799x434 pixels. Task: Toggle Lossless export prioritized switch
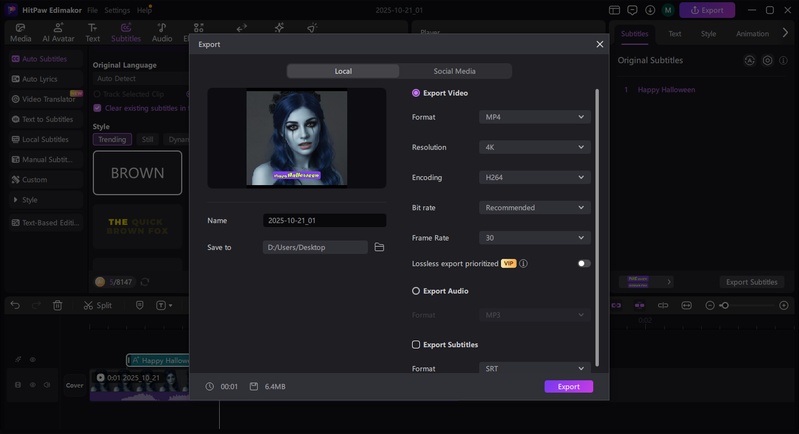click(x=583, y=264)
